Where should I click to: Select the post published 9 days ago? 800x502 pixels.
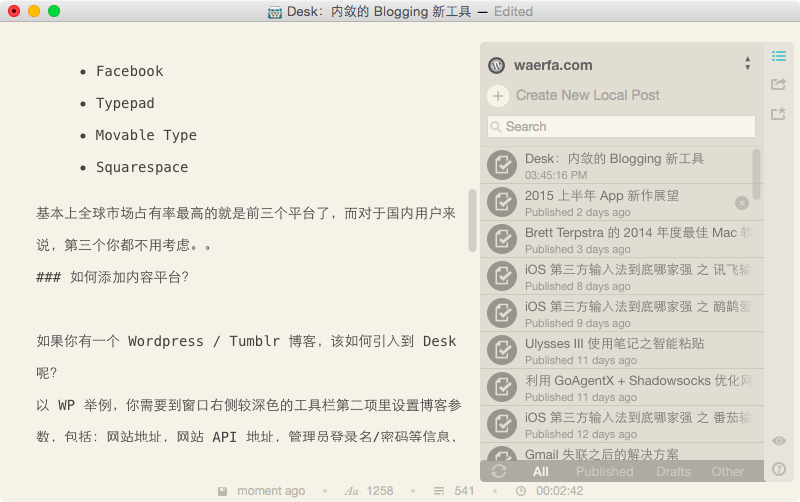click(621, 313)
